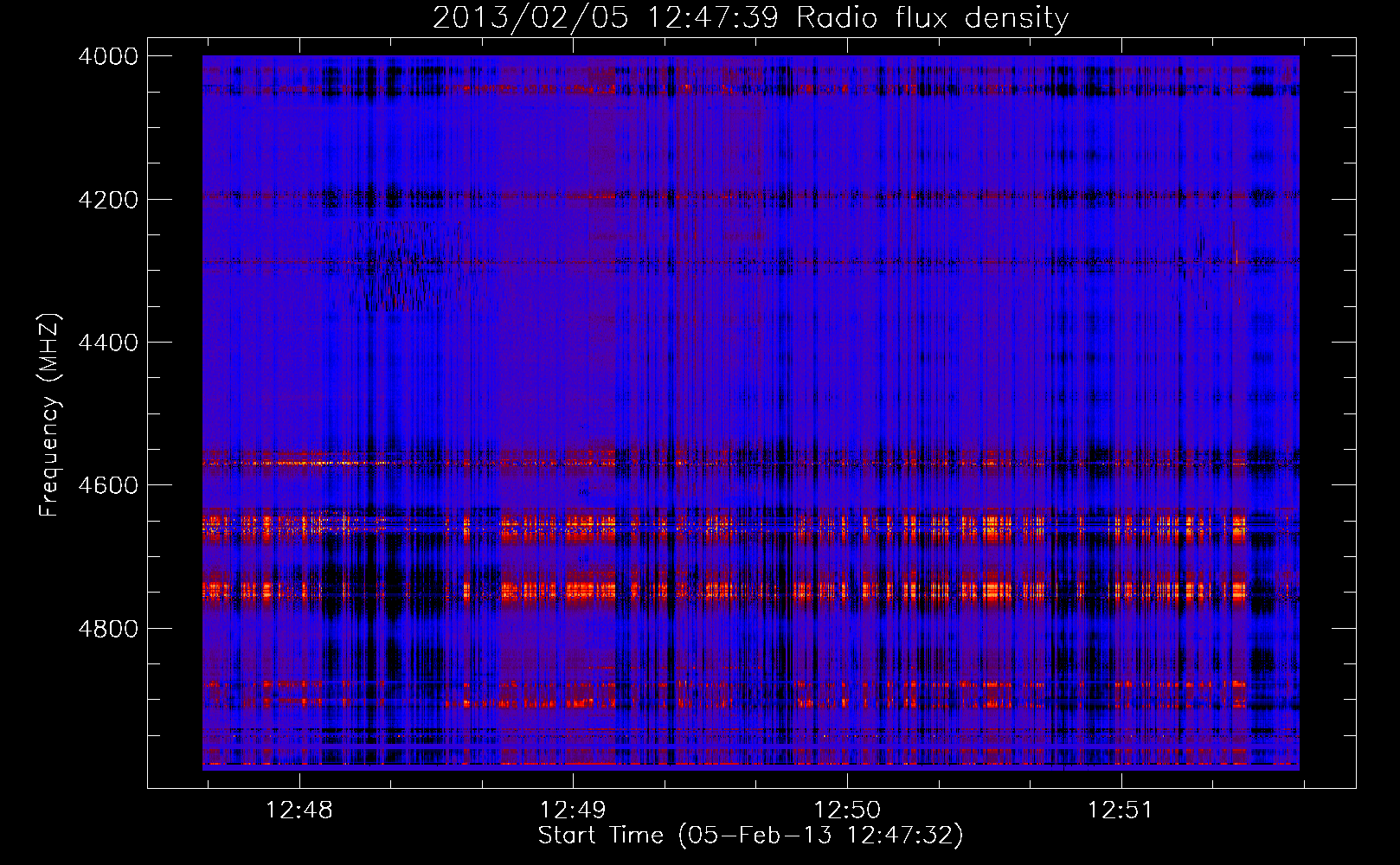The height and width of the screenshot is (865, 1400).
Task: Select the 4600 frequency axis label
Action: (108, 485)
